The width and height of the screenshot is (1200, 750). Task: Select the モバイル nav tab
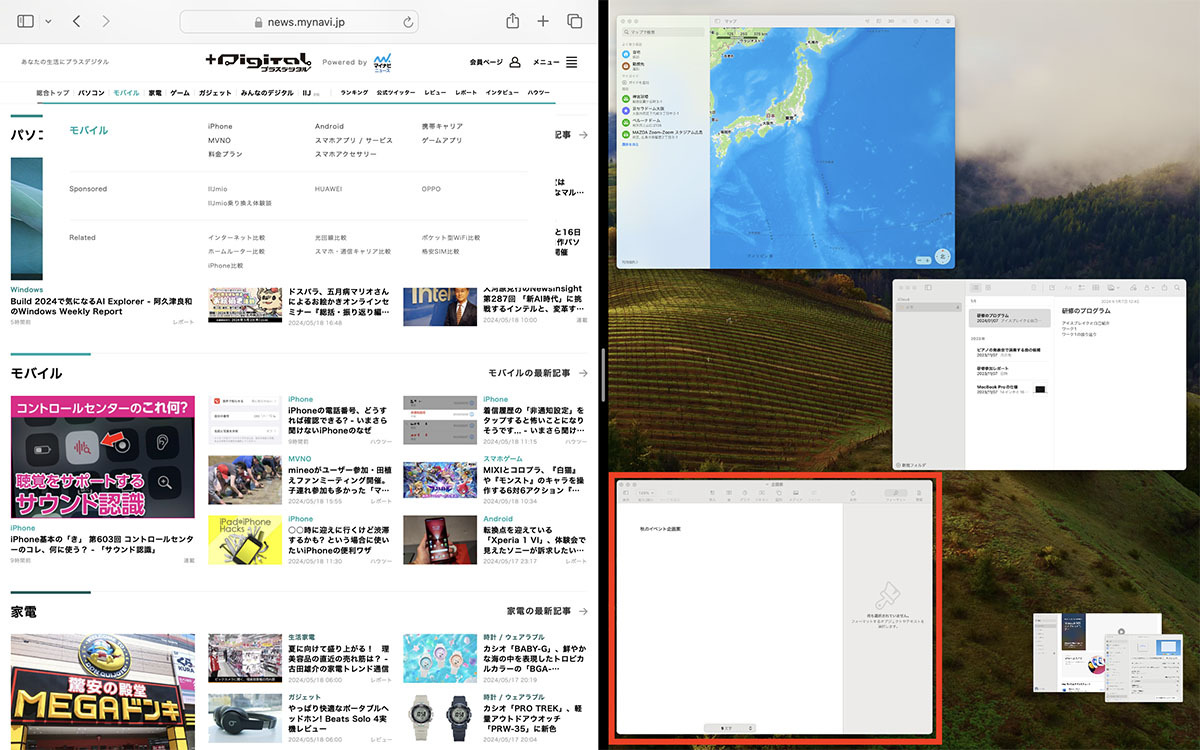pos(126,92)
